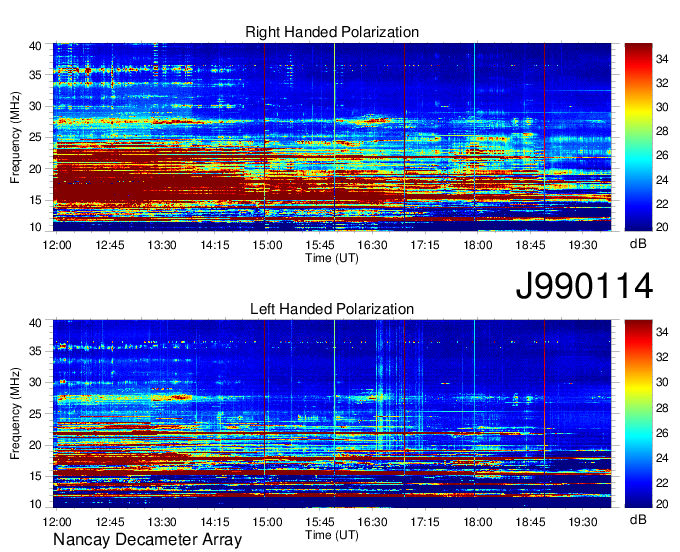680x552 pixels.
Task: Click 18:00 tick on left-handed time axis
Action: 477,522
